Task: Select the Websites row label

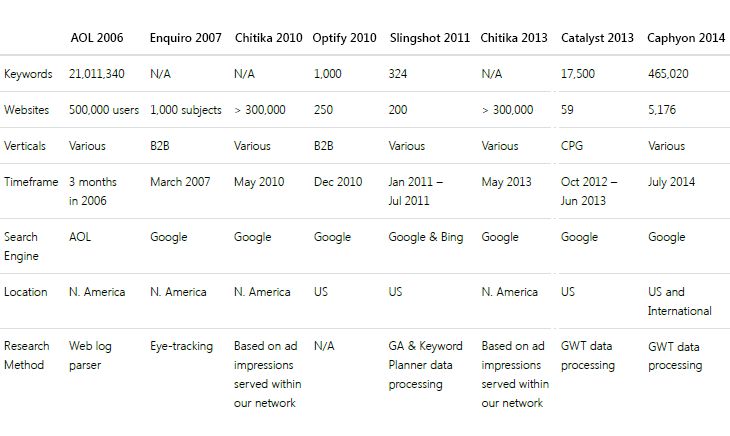Action: (x=28, y=110)
